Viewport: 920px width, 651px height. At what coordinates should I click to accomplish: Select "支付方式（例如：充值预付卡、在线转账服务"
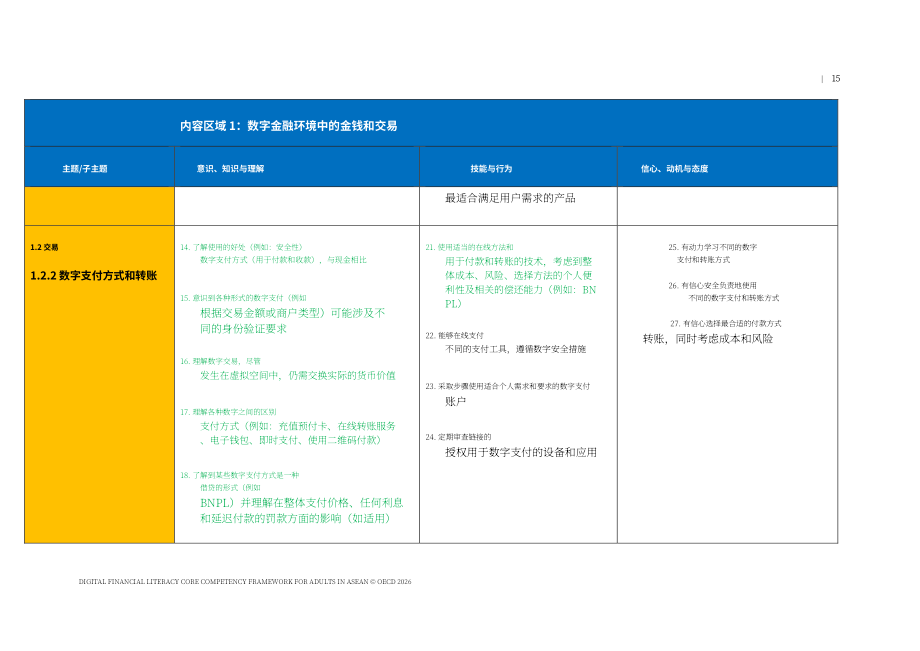pyautogui.click(x=298, y=426)
